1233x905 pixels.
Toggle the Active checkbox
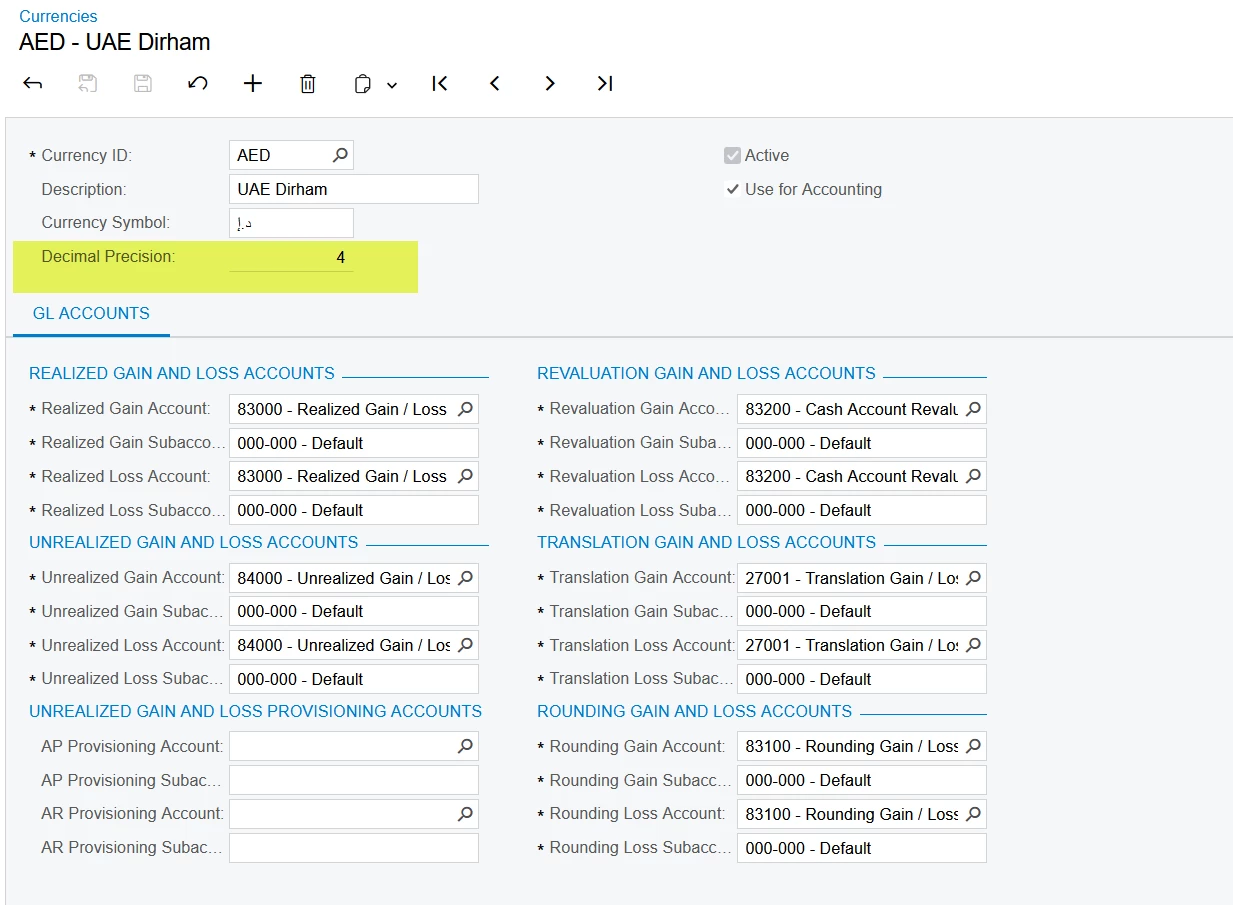(x=732, y=156)
